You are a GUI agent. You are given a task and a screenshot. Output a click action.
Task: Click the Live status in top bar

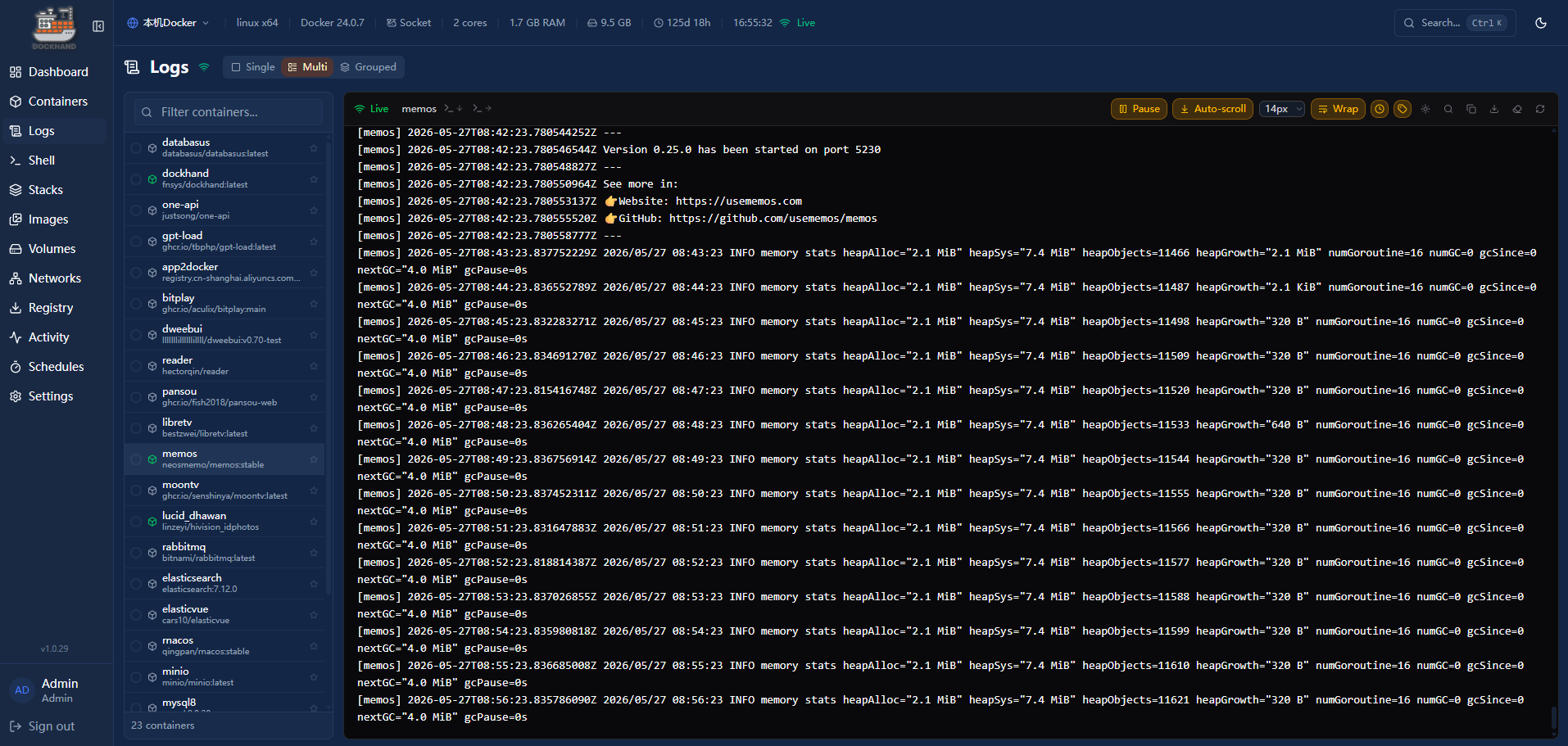point(797,23)
